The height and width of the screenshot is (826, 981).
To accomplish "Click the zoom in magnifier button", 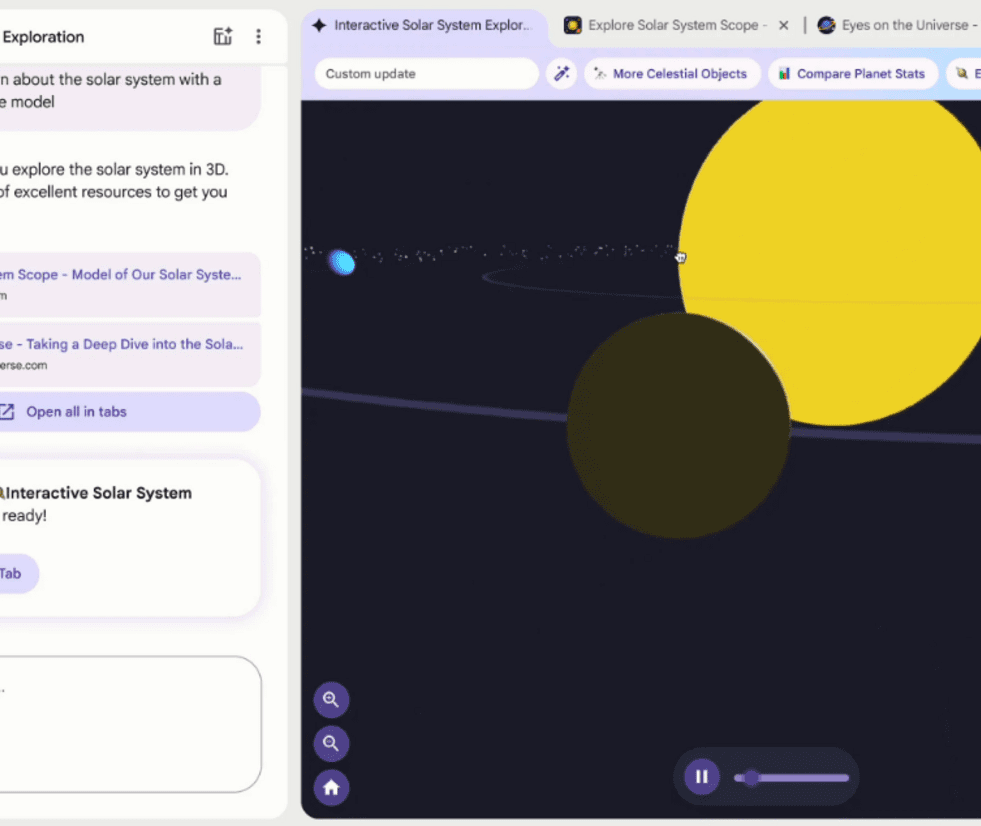I will pos(331,700).
